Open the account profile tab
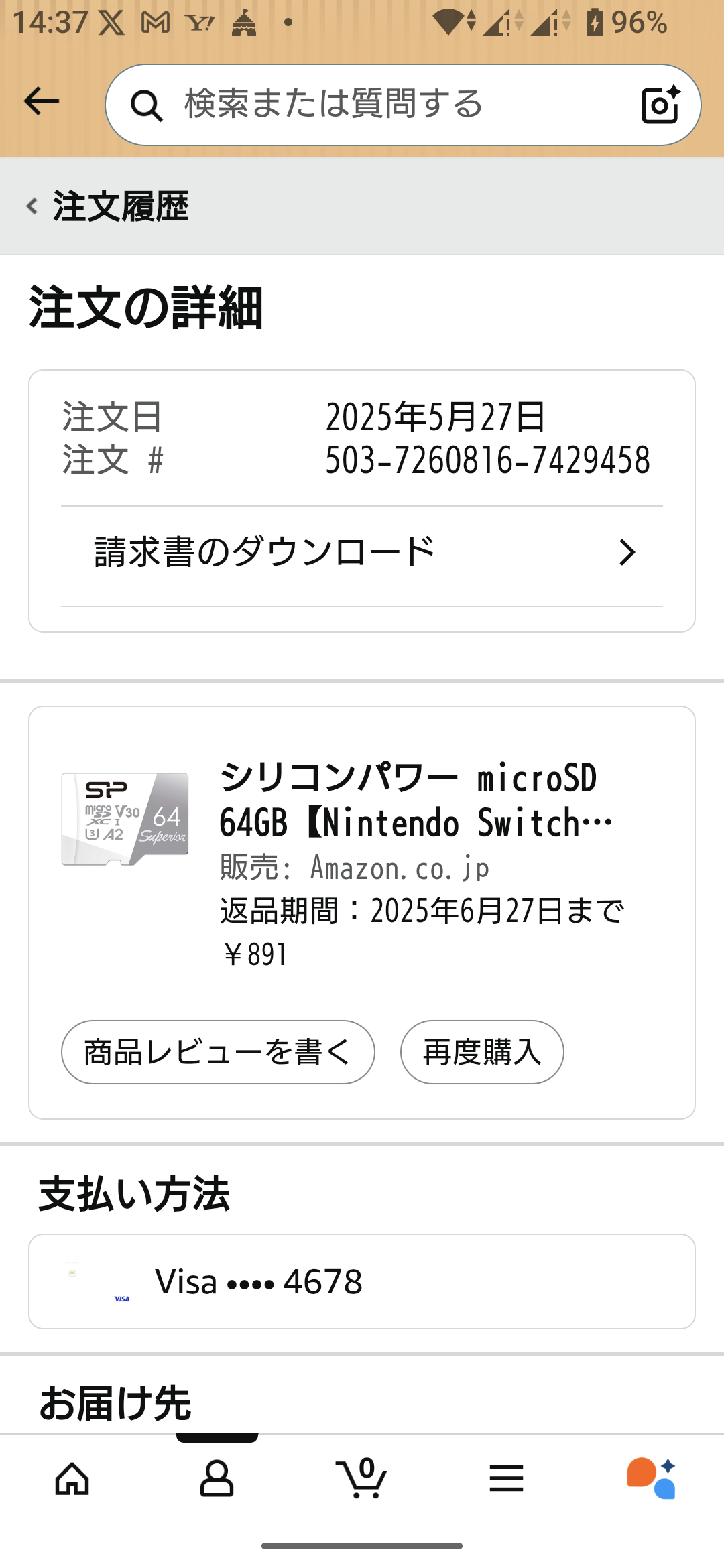Screen dimensions: 724x1568 click(x=217, y=1478)
